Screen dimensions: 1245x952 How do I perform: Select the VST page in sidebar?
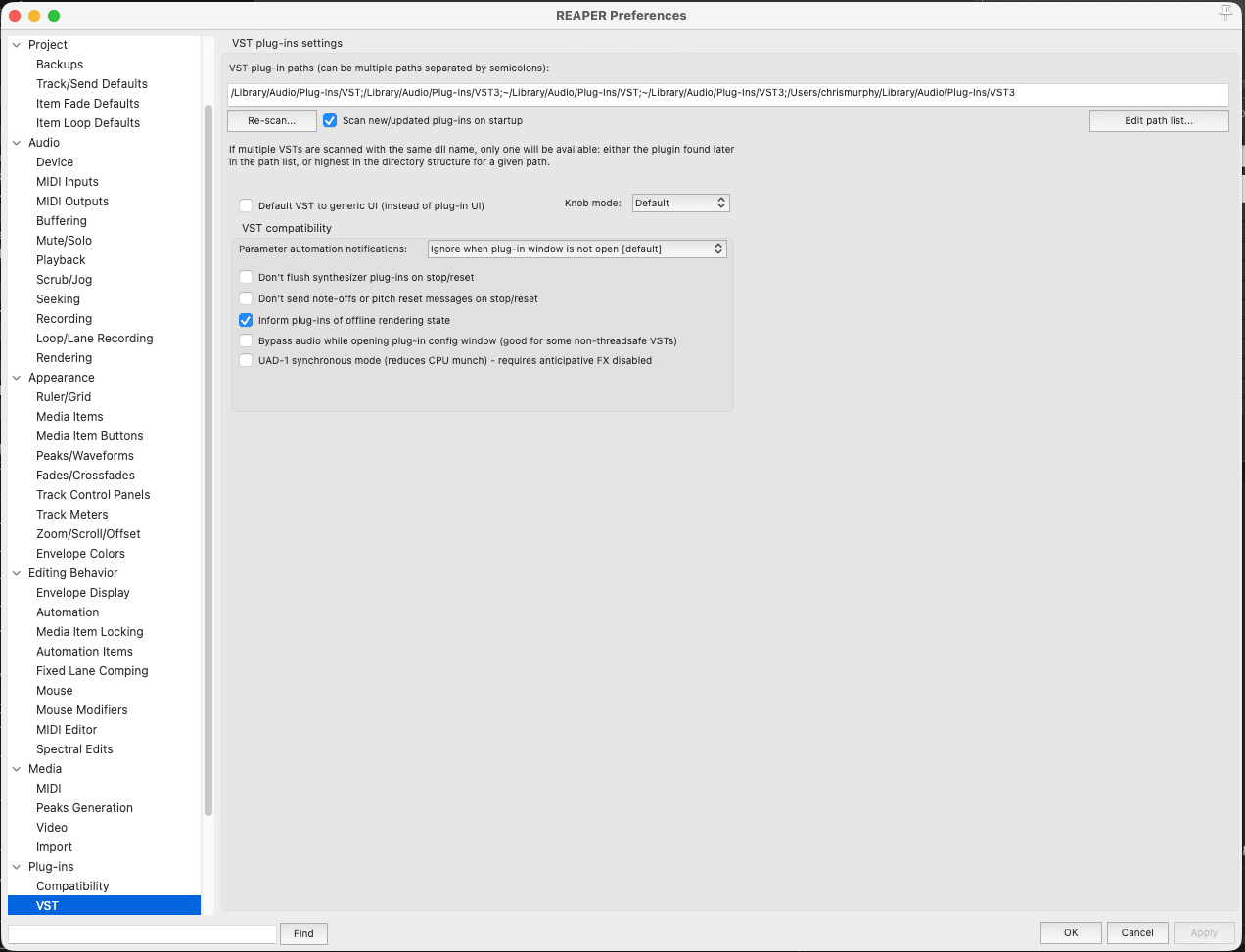coord(104,906)
